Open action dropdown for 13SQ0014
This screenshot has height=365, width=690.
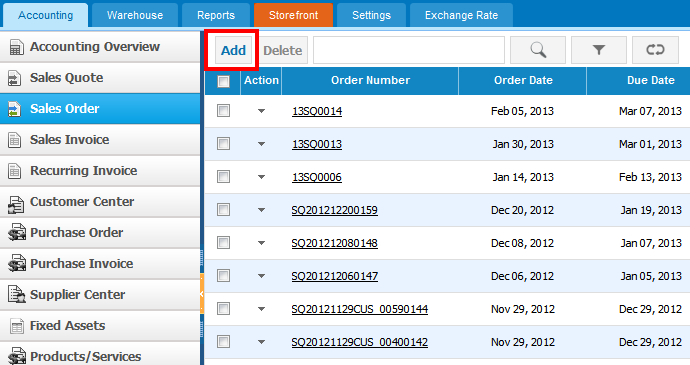point(261,111)
